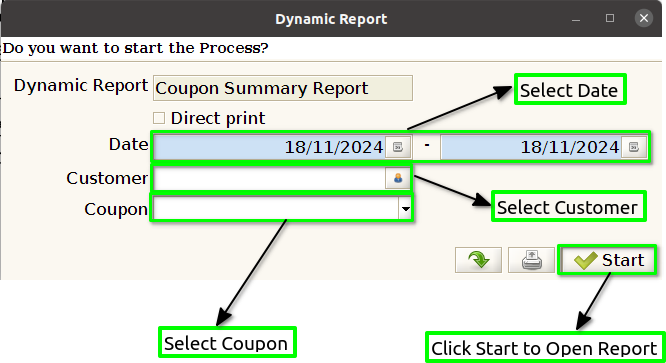The width and height of the screenshot is (666, 363).
Task: Minimize the Dynamic Report window
Action: (x=576, y=19)
